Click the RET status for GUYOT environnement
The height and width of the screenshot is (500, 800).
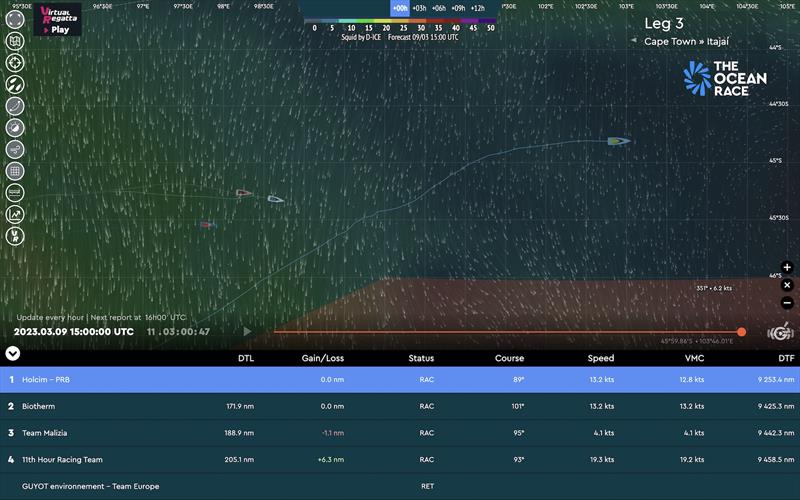pos(428,486)
